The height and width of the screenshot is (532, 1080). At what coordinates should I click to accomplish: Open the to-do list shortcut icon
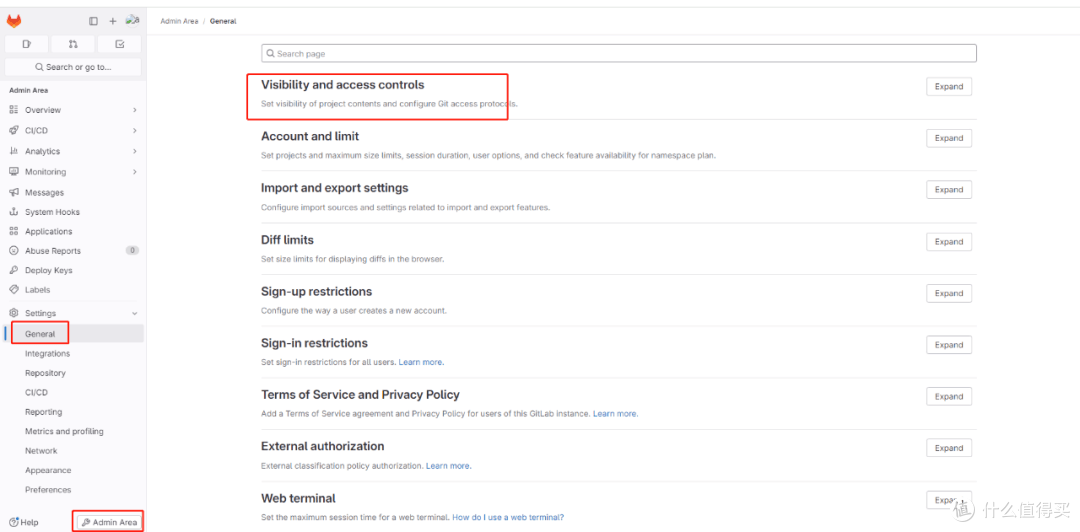click(x=119, y=44)
